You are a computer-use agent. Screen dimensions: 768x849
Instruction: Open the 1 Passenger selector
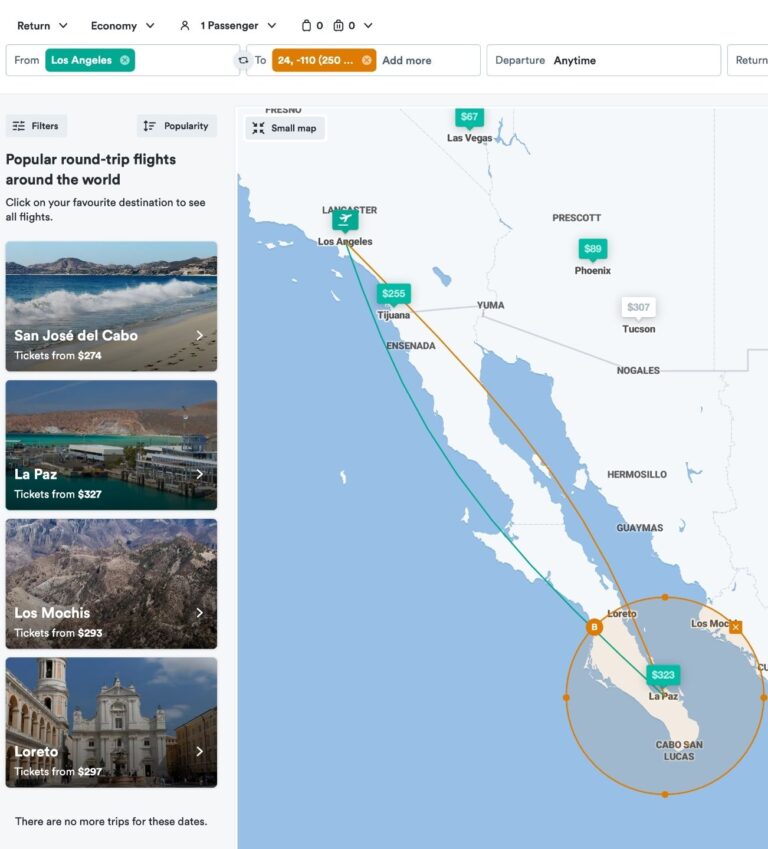click(x=227, y=25)
